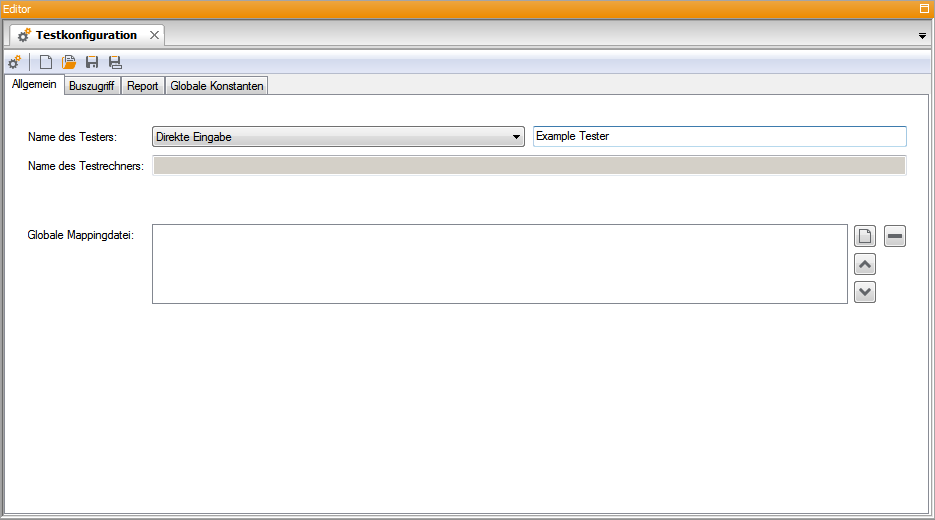This screenshot has height=520, width=935.
Task: Create a new configuration file from toolbar
Action: point(45,62)
